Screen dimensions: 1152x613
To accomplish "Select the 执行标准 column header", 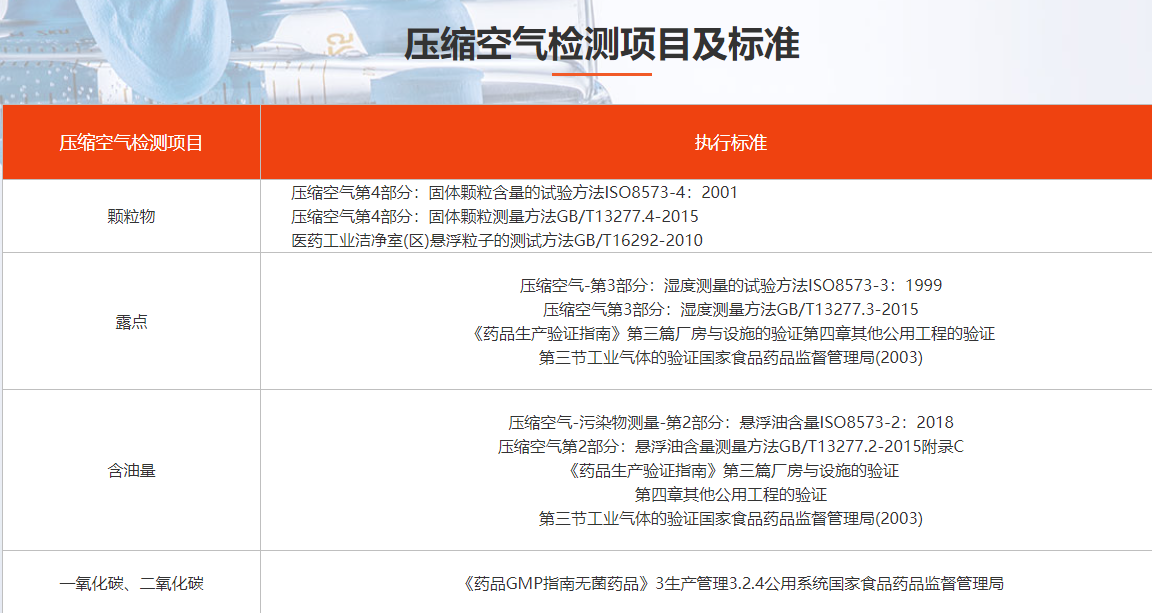I will pos(730,143).
